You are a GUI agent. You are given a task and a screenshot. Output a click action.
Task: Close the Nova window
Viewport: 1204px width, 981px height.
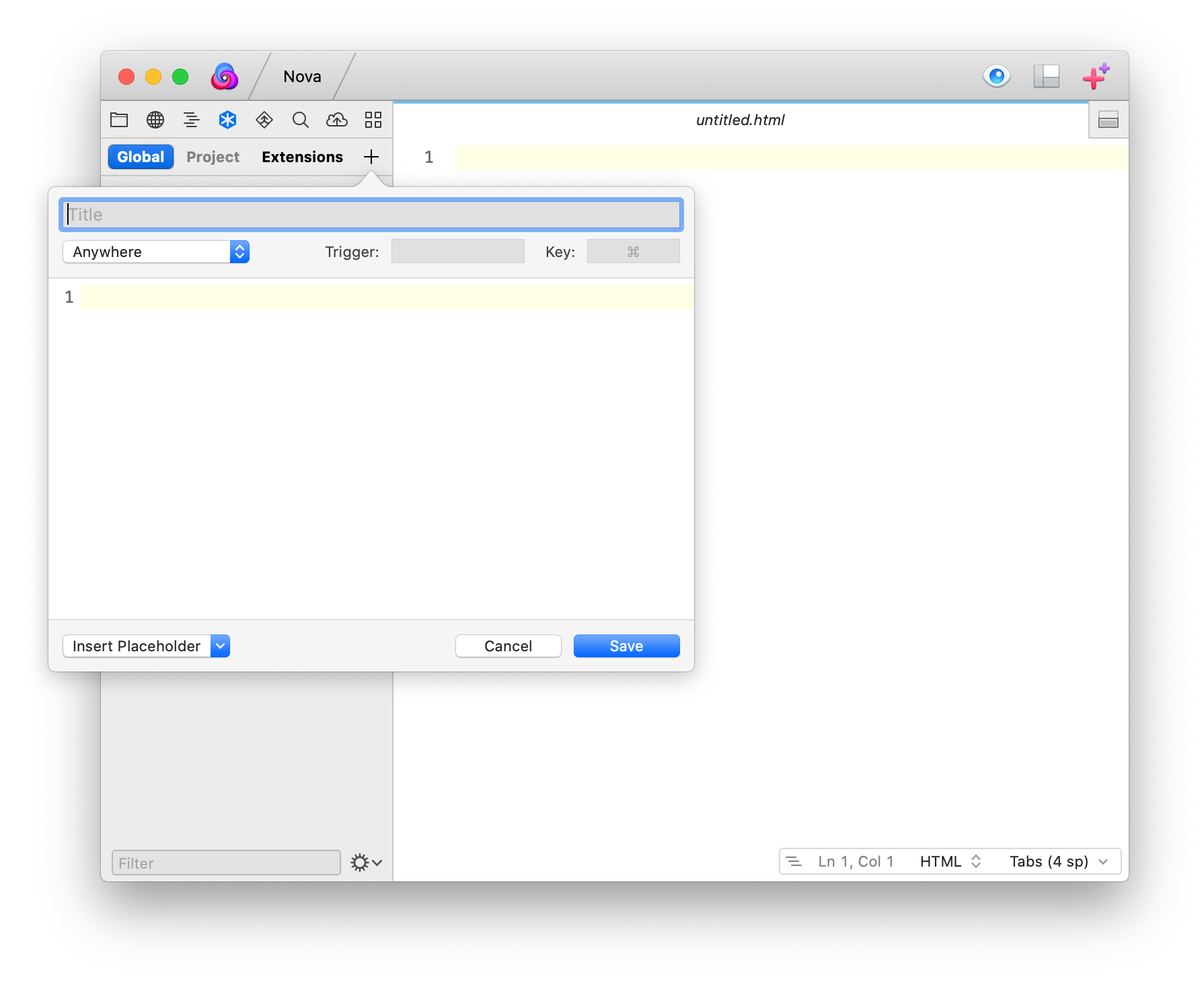(126, 77)
